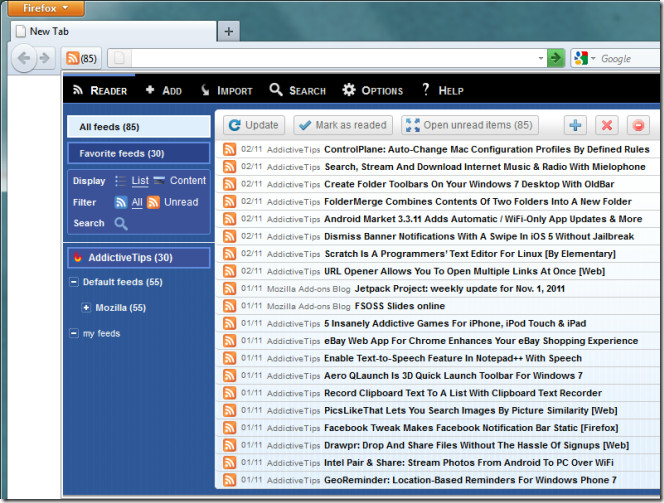The width and height of the screenshot is (664, 503).
Task: Select the New Tab browser tab
Action: (x=113, y=31)
